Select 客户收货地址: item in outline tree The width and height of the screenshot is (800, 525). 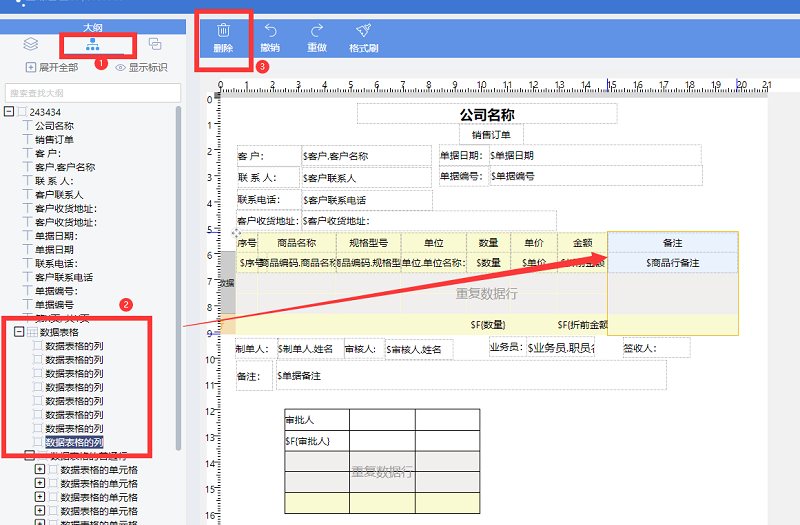(66, 208)
